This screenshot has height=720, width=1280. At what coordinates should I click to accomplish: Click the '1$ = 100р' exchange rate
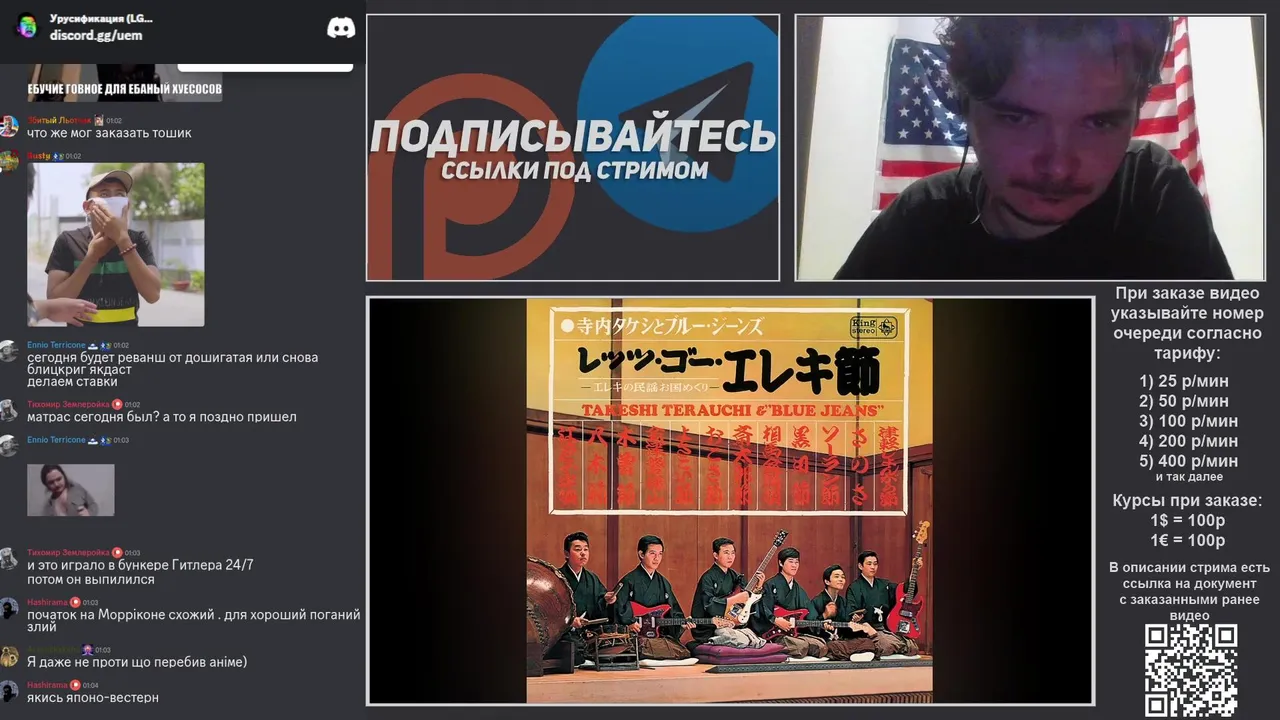(1187, 520)
